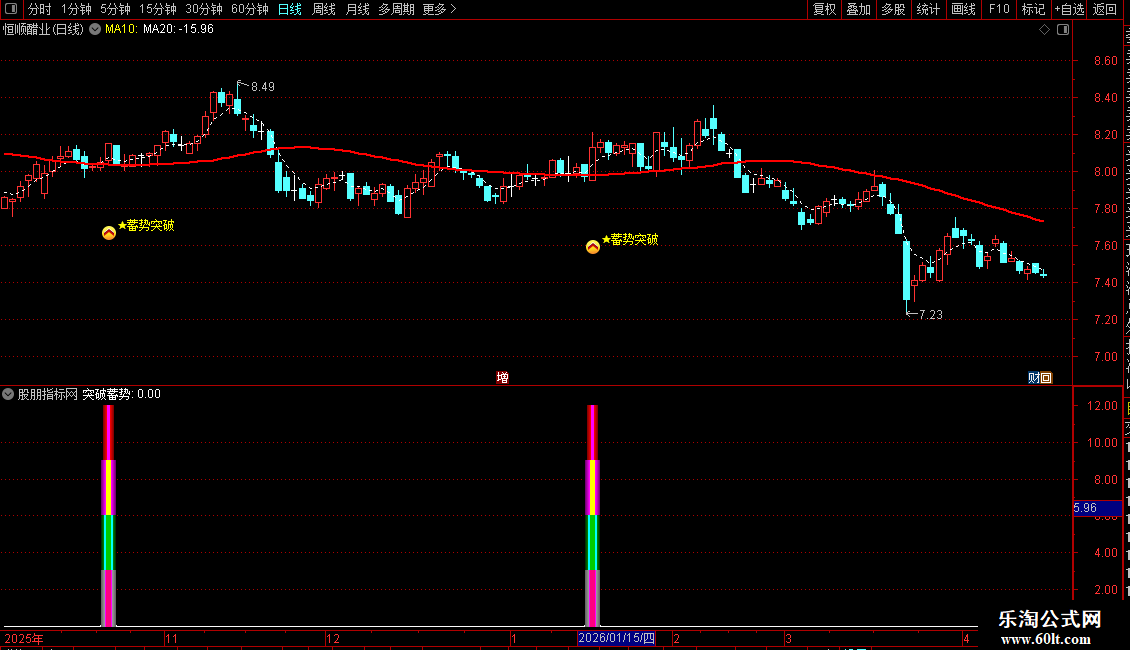The width and height of the screenshot is (1130, 650).
Task: Open F10 company info
Action: pos(999,9)
